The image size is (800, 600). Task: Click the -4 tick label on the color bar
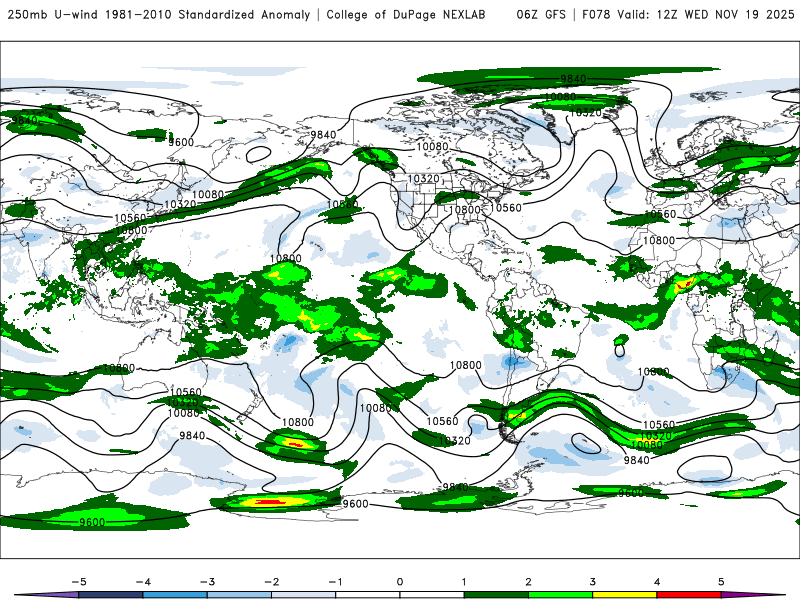tap(143, 582)
